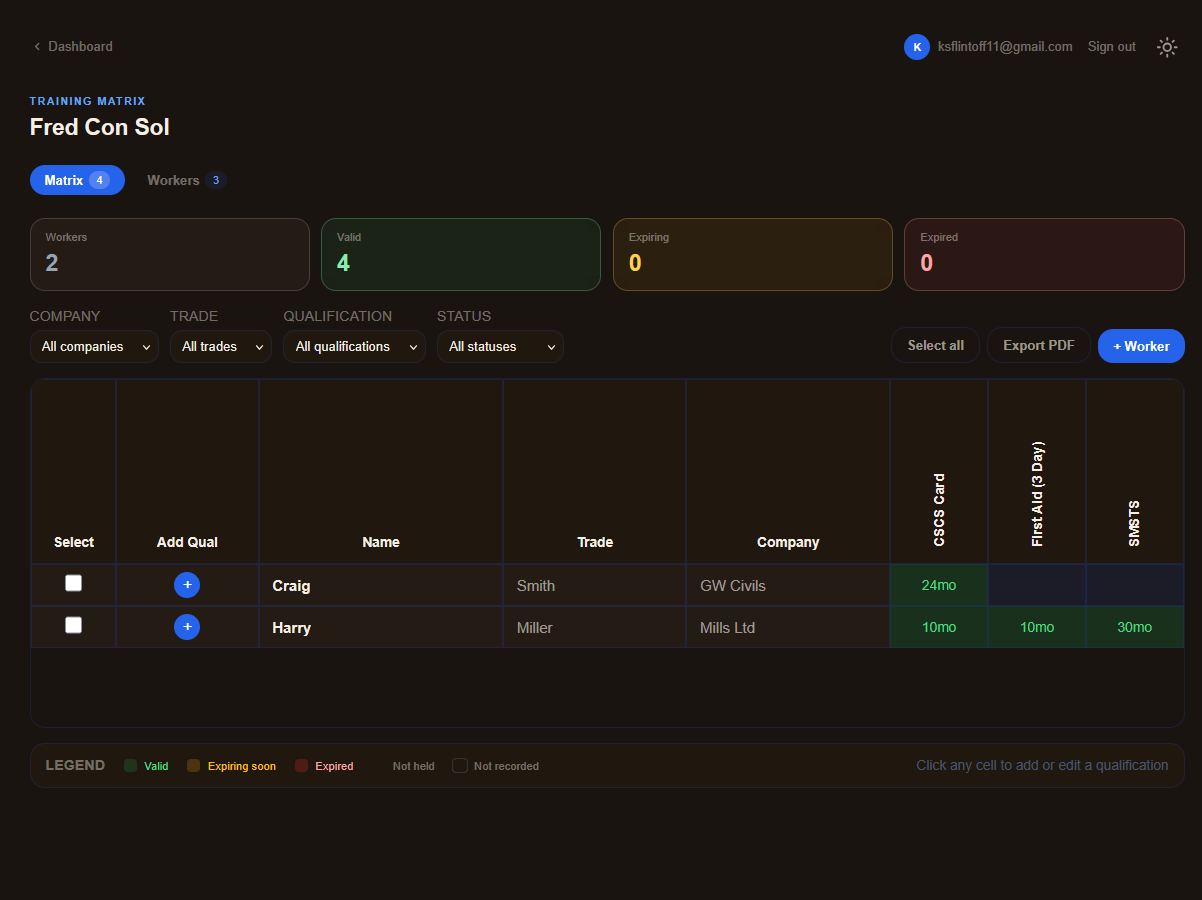Open the All statuses dropdown
The height and width of the screenshot is (900, 1202).
(500, 346)
